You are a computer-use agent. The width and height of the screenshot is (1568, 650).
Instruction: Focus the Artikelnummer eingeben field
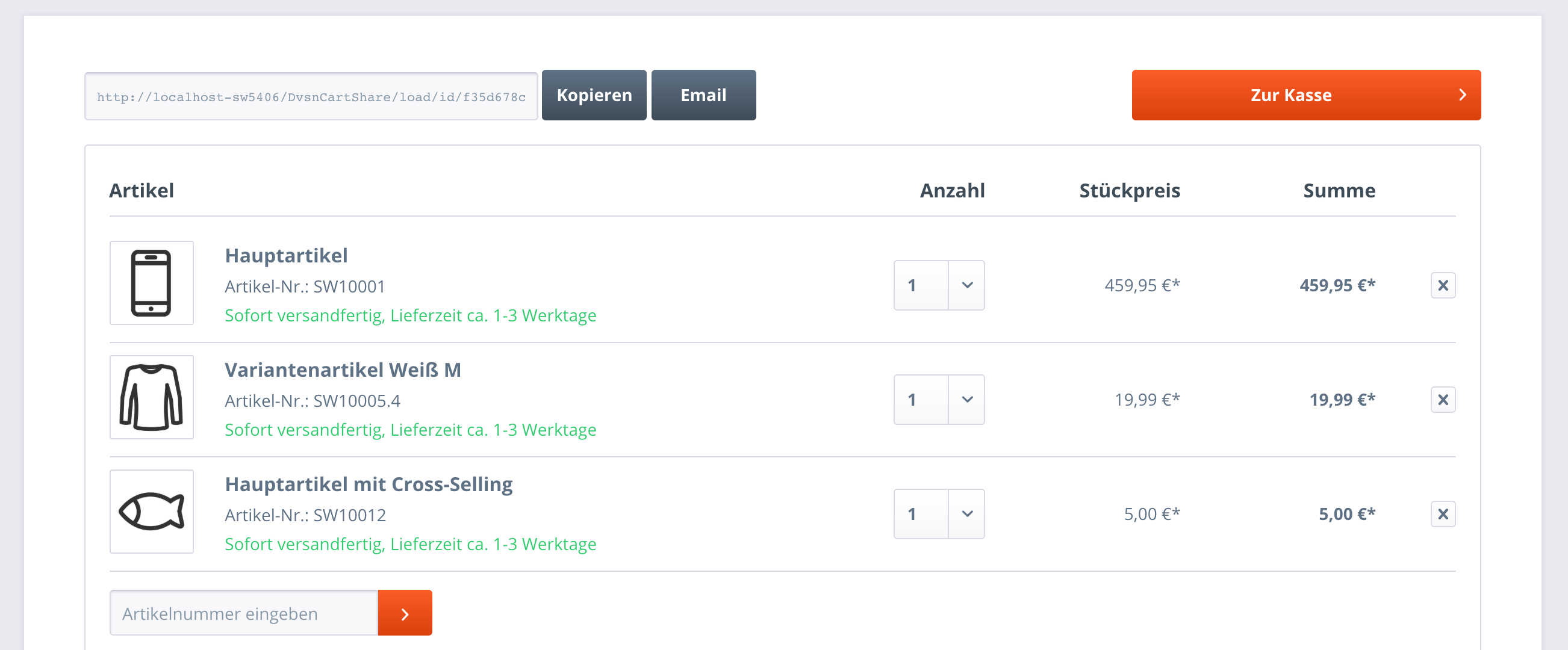click(244, 613)
